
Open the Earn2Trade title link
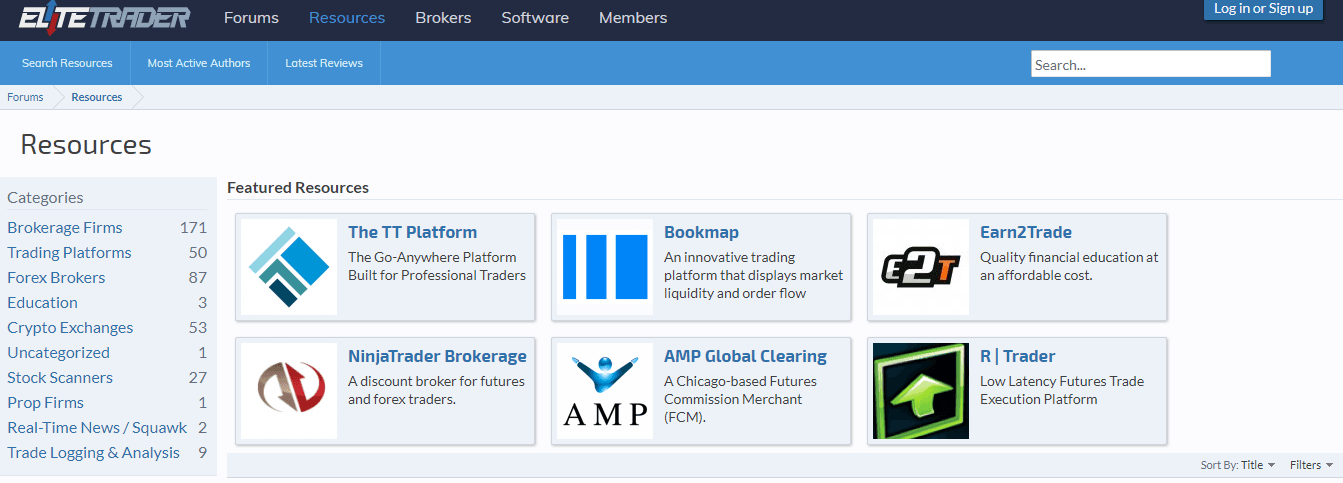(x=1026, y=232)
